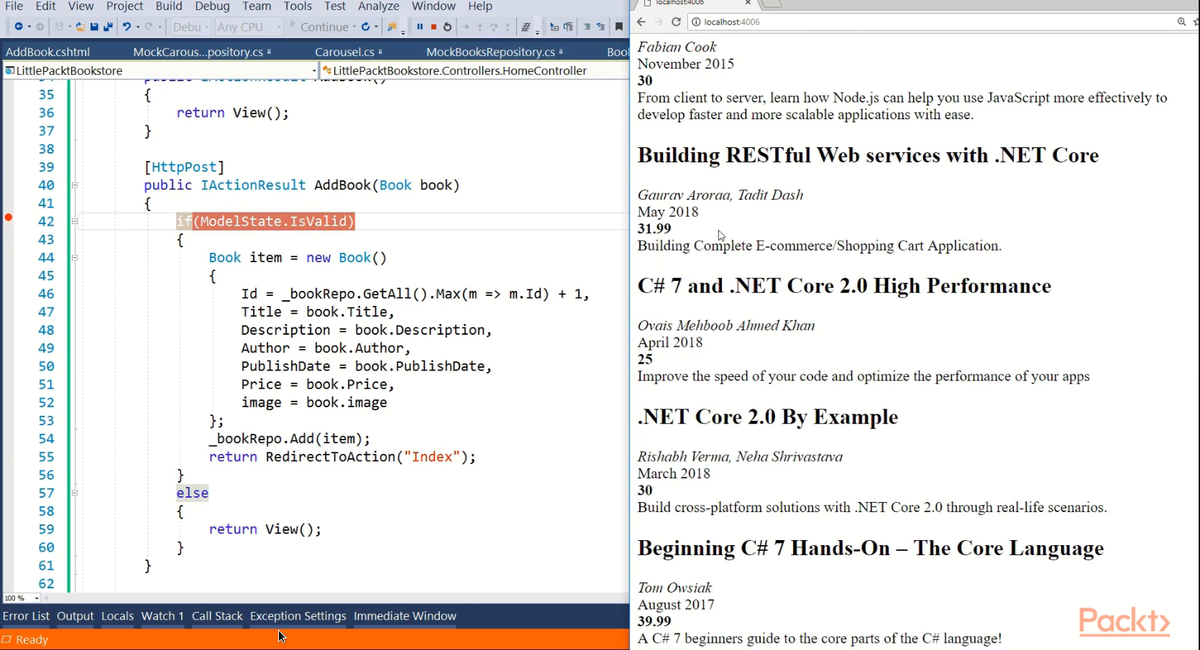Image resolution: width=1200 pixels, height=650 pixels.
Task: Open the Any CPU platform dropdown
Action: [249, 27]
